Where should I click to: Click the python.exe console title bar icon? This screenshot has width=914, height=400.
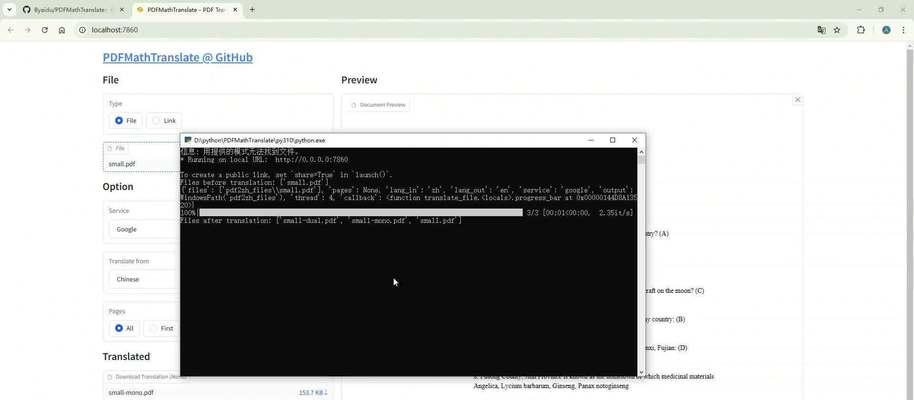[x=188, y=140]
